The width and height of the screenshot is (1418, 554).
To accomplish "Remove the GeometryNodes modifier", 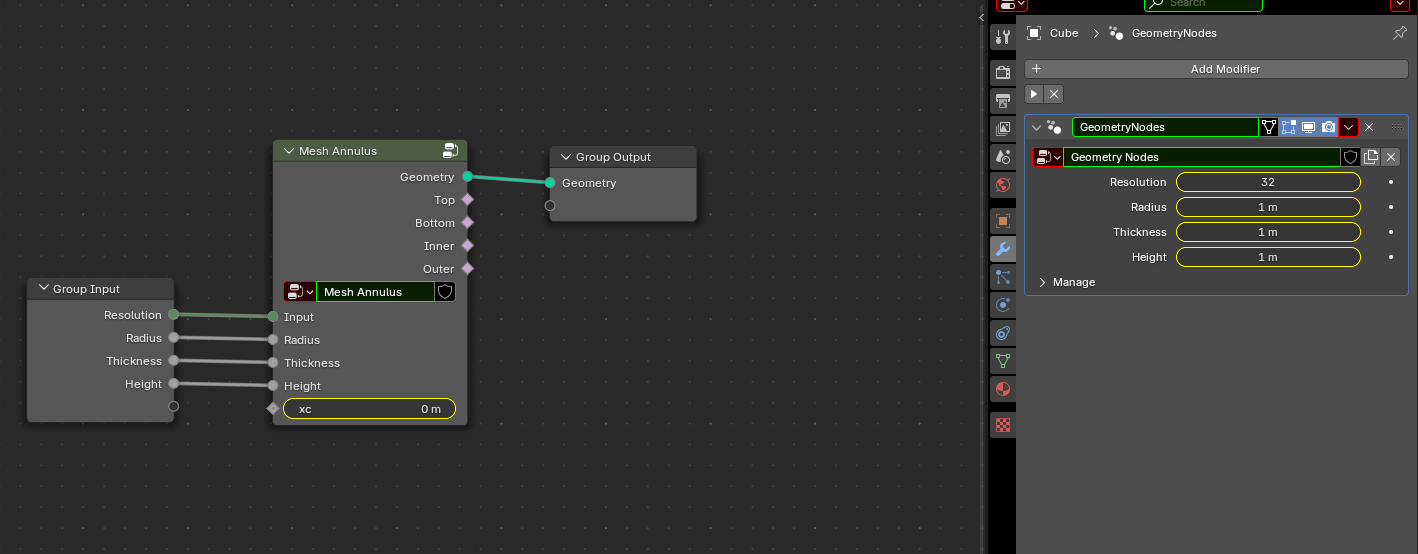I will 1369,127.
